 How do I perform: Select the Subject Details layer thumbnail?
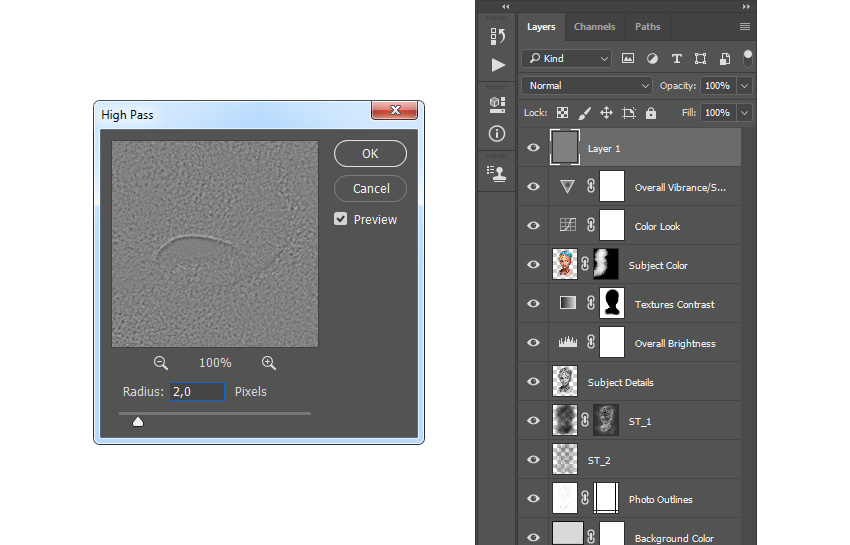click(x=564, y=381)
